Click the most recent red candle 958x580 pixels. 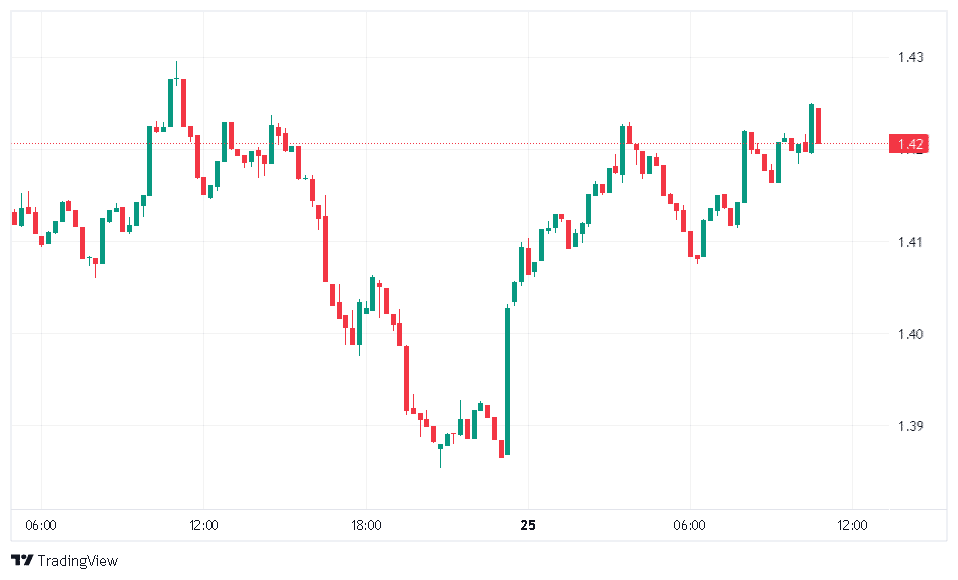(818, 125)
